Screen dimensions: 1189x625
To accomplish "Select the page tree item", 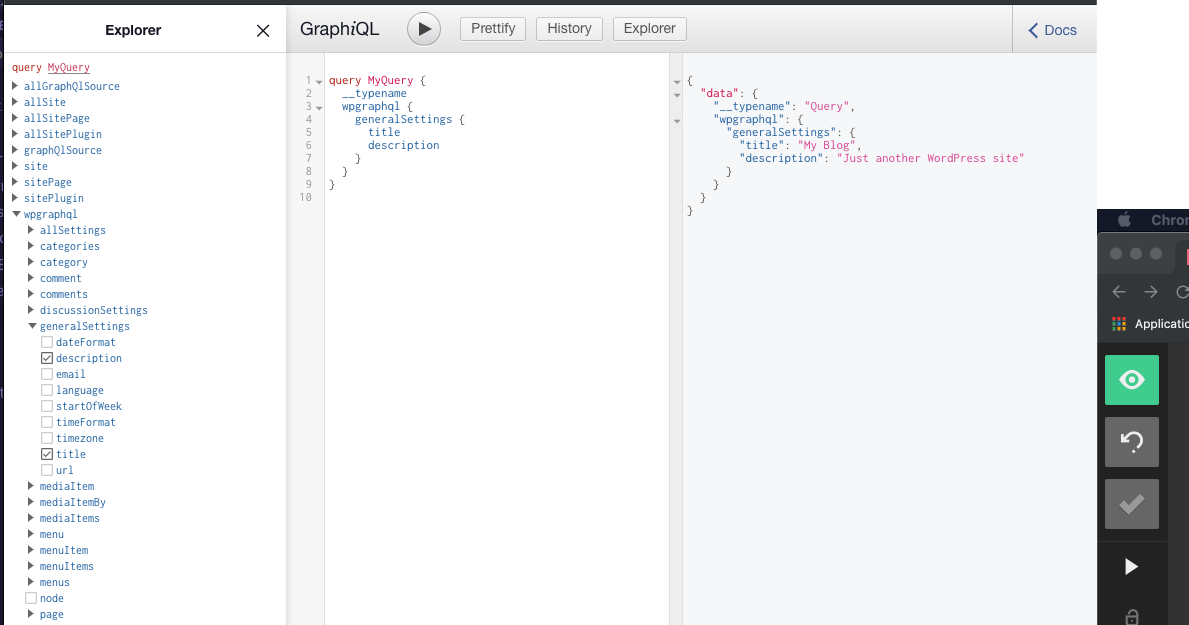I will 52,614.
